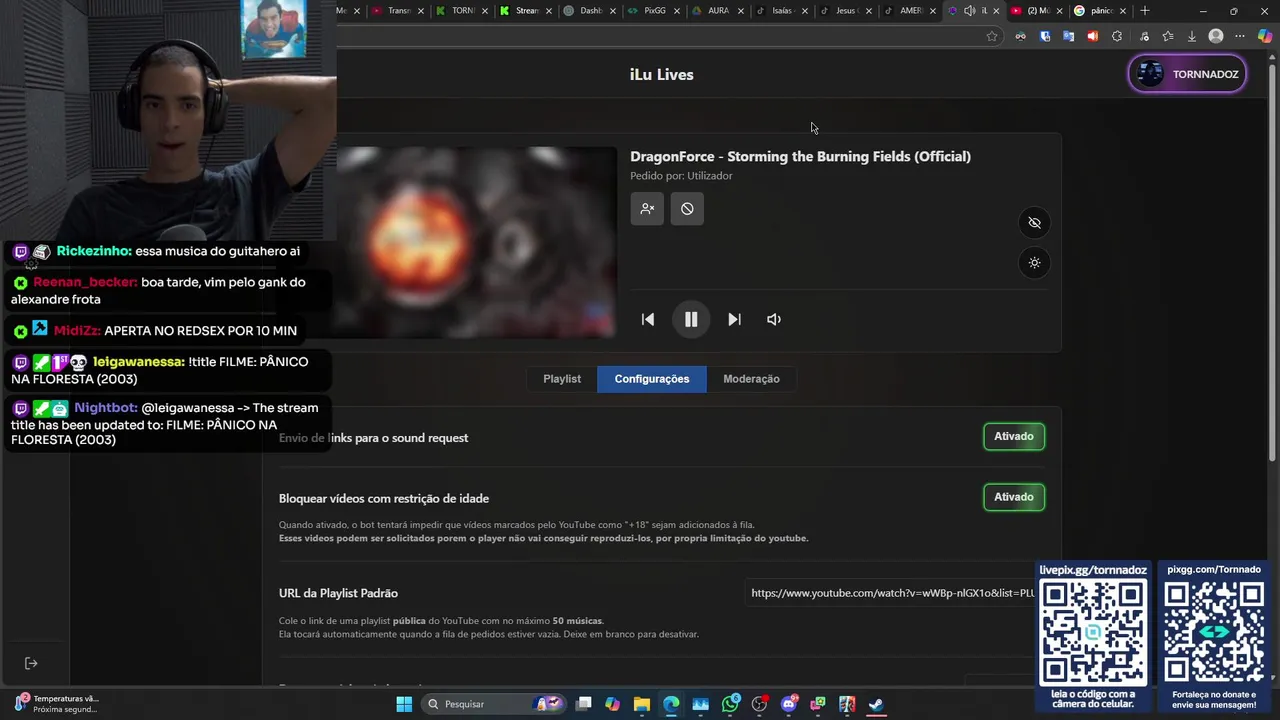Launch File Explorer from taskbar
The height and width of the screenshot is (720, 1280).
point(642,704)
